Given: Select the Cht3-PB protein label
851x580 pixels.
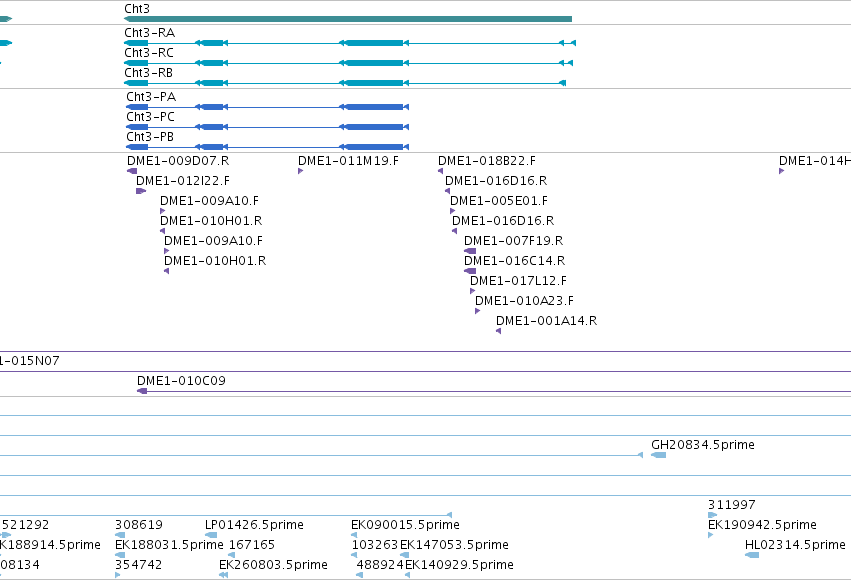Looking at the screenshot, I should (150, 137).
